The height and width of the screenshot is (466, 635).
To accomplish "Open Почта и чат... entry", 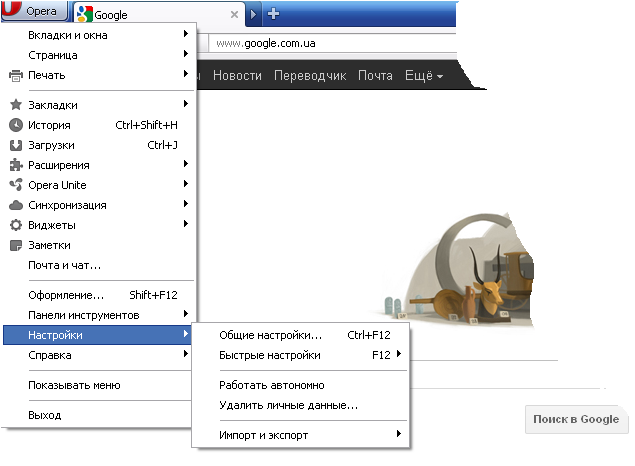I will [99, 265].
